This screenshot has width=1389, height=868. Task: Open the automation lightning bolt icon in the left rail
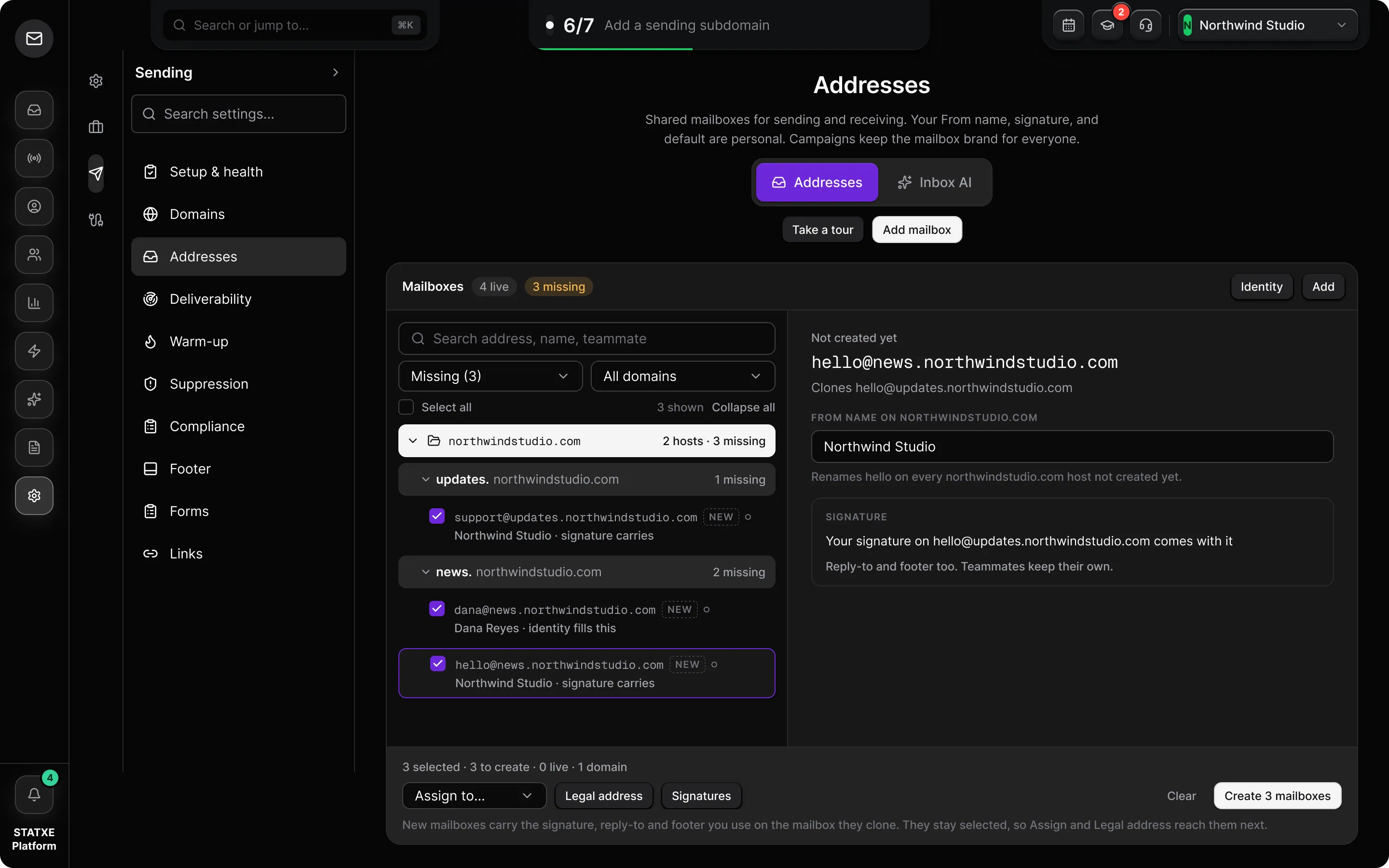click(34, 351)
